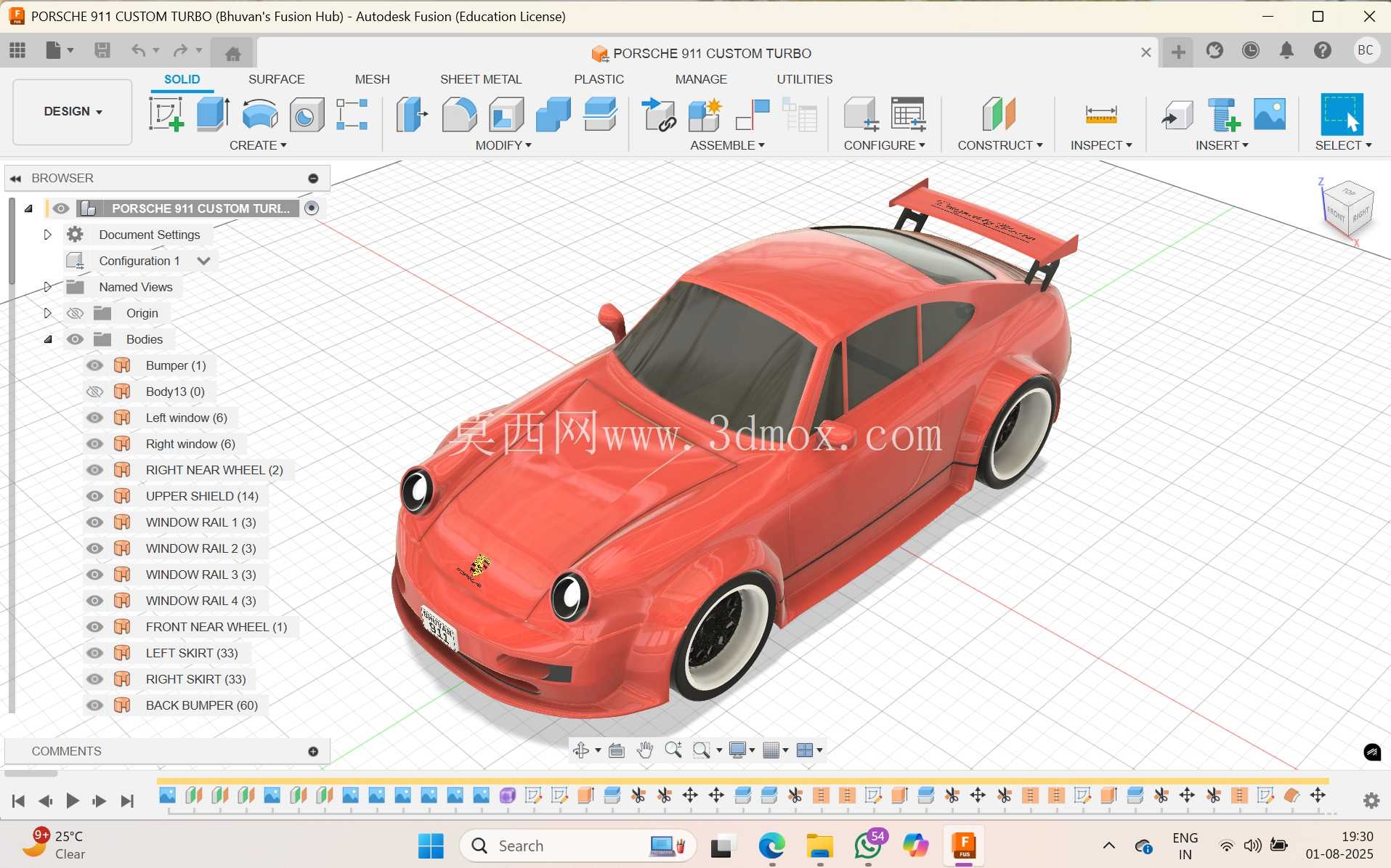The height and width of the screenshot is (868, 1391).
Task: Select the Shell tool
Action: coord(506,115)
